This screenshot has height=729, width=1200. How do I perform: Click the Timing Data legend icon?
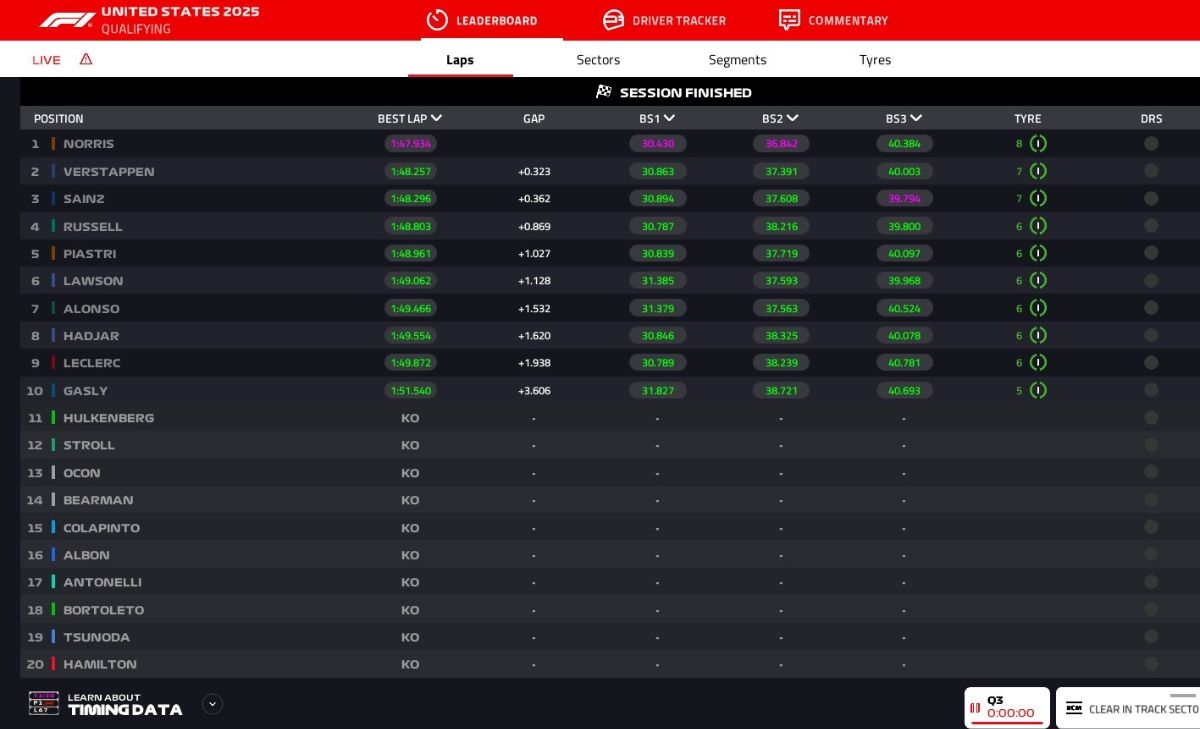pyautogui.click(x=44, y=703)
